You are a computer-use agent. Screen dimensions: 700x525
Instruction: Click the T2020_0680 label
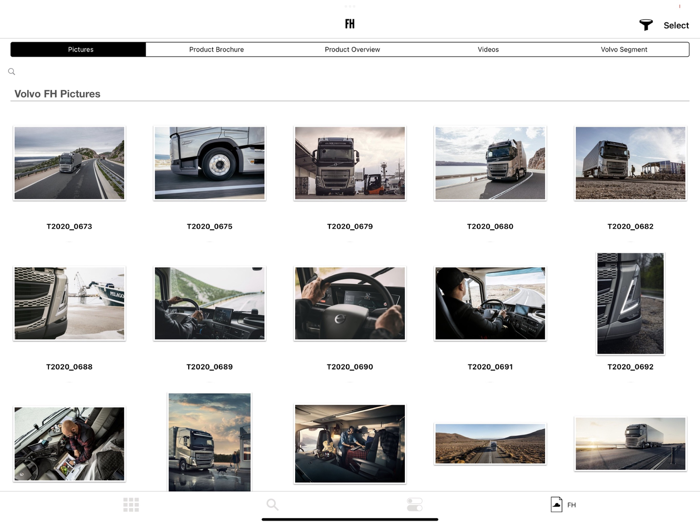pyautogui.click(x=490, y=226)
